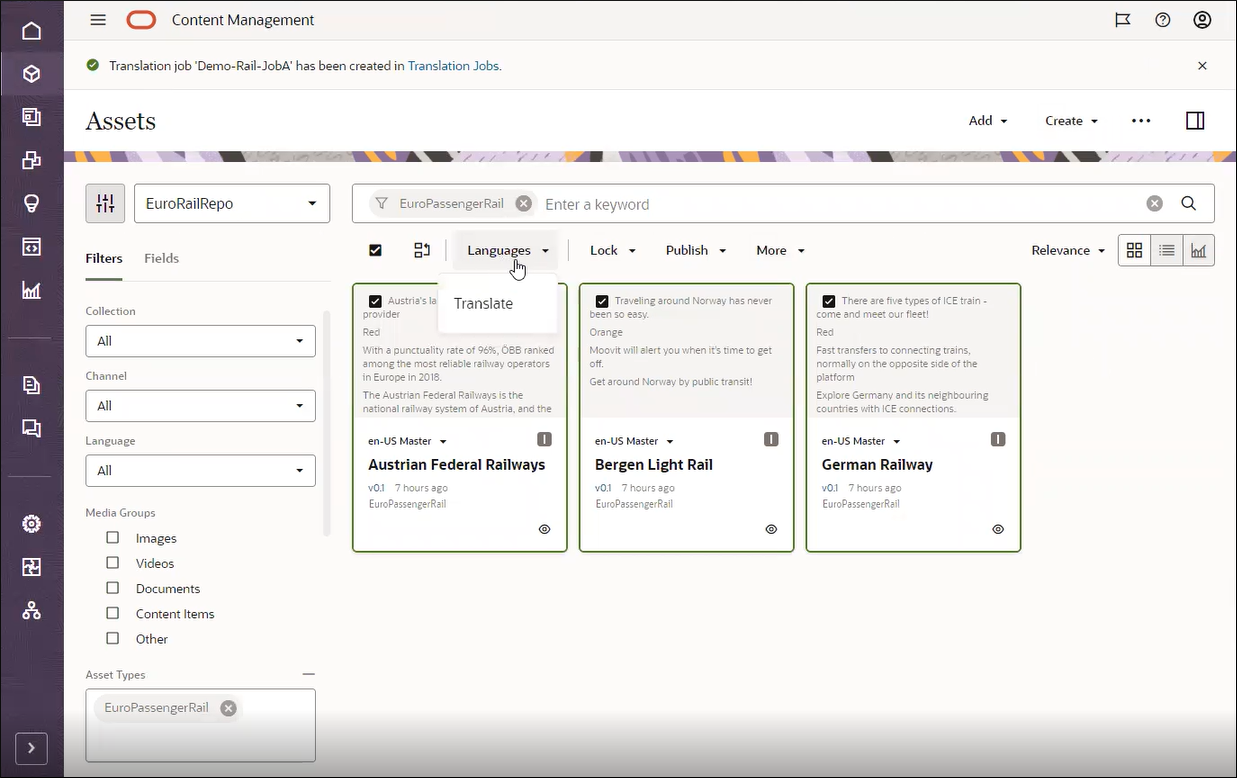
Task: Open the Languages menu
Action: coord(508,250)
